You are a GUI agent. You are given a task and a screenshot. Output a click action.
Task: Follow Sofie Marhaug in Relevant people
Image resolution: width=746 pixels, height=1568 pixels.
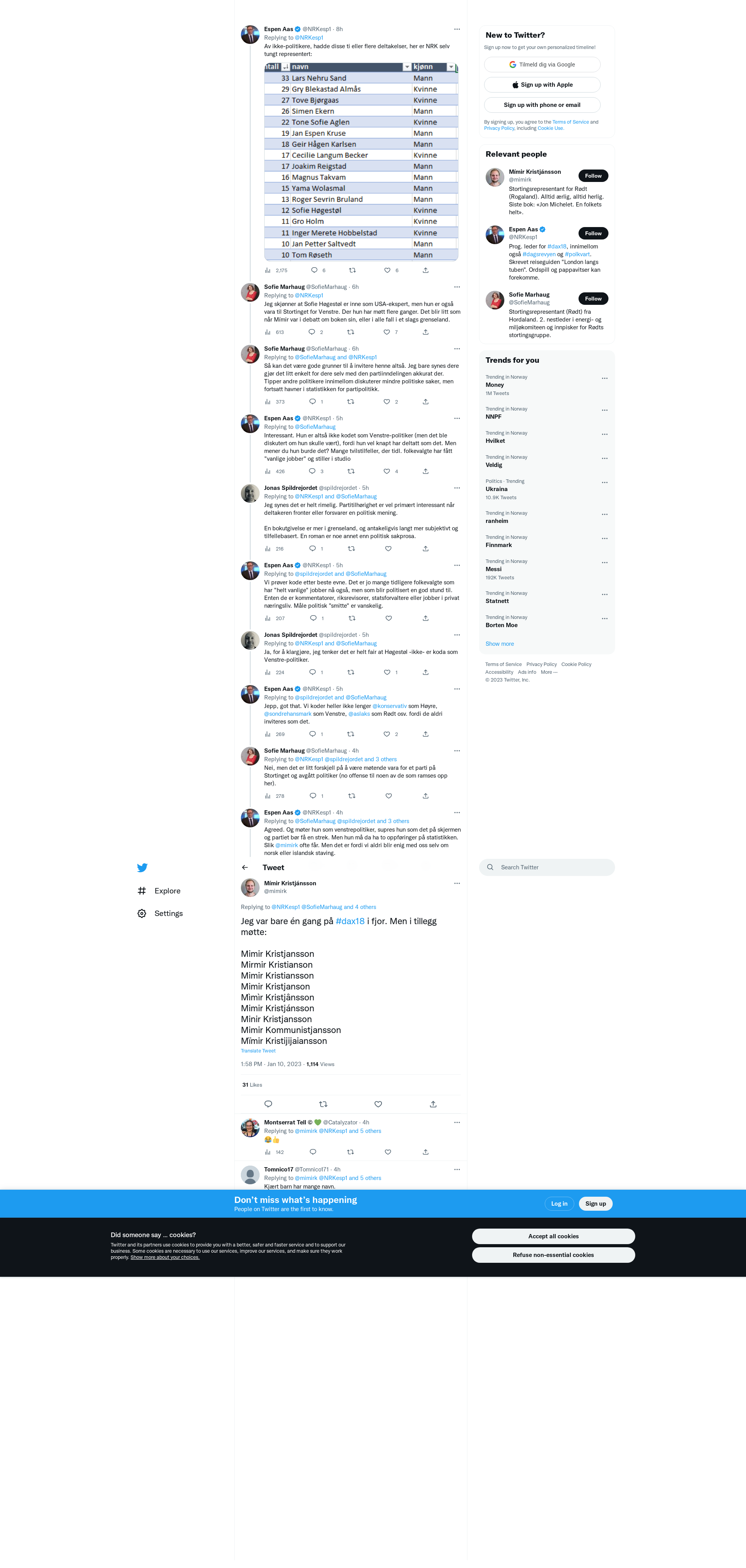point(593,298)
